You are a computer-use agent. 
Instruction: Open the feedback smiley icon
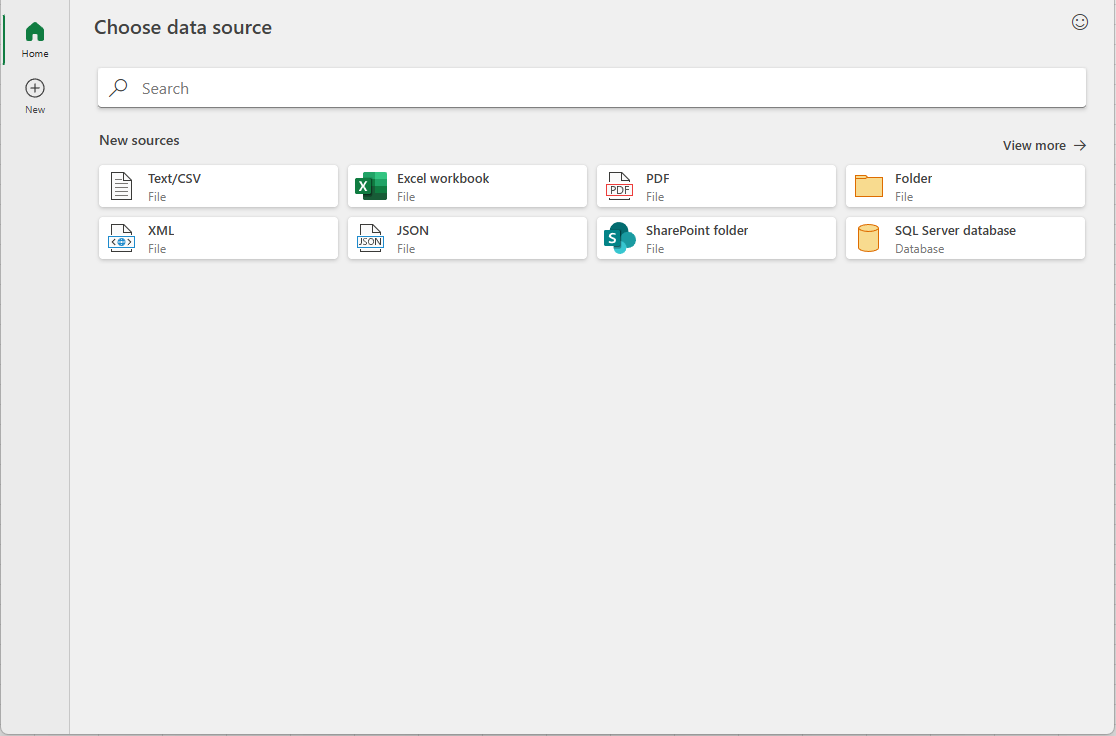tap(1079, 21)
